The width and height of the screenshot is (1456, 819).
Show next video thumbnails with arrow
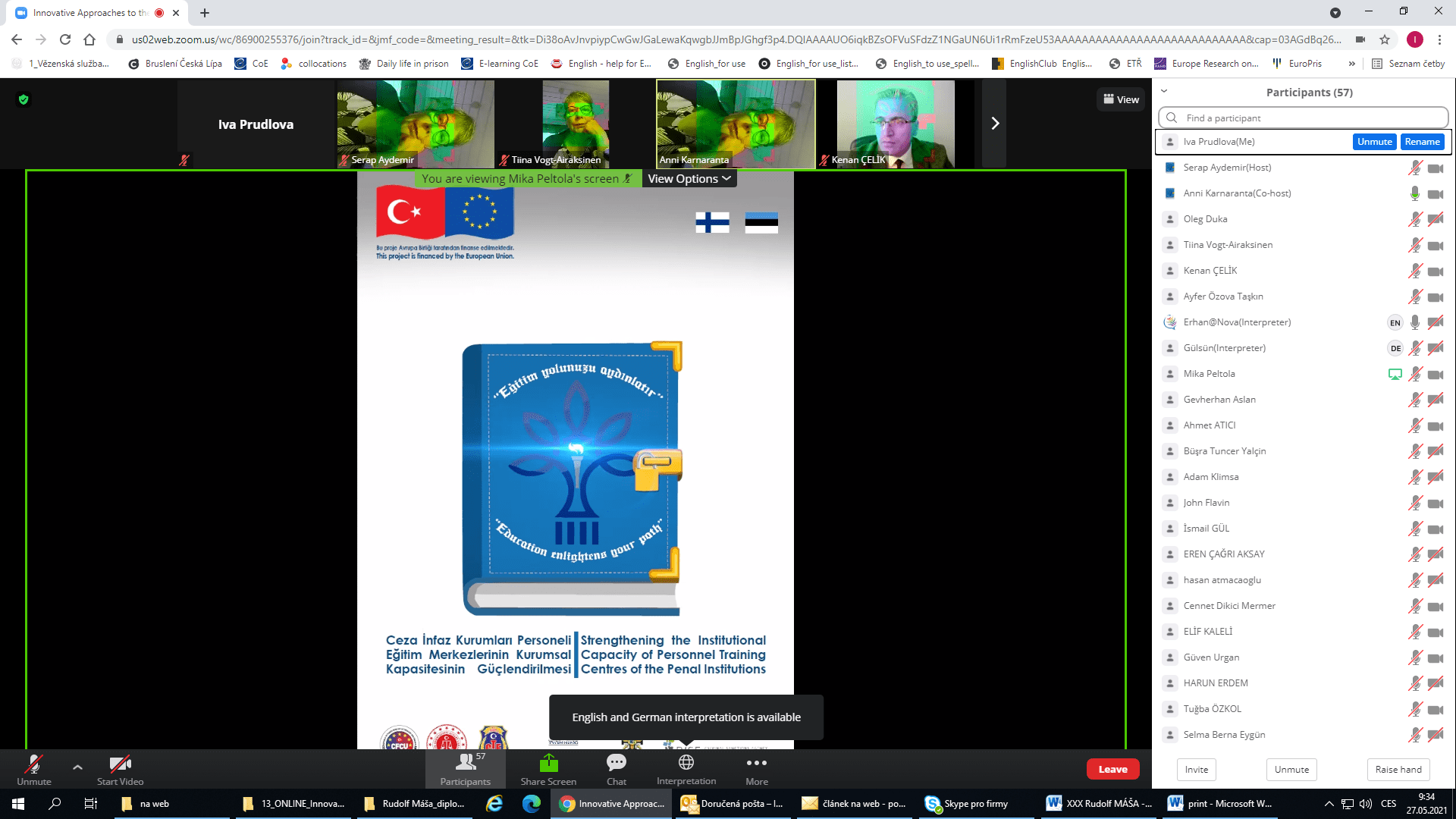click(x=994, y=124)
